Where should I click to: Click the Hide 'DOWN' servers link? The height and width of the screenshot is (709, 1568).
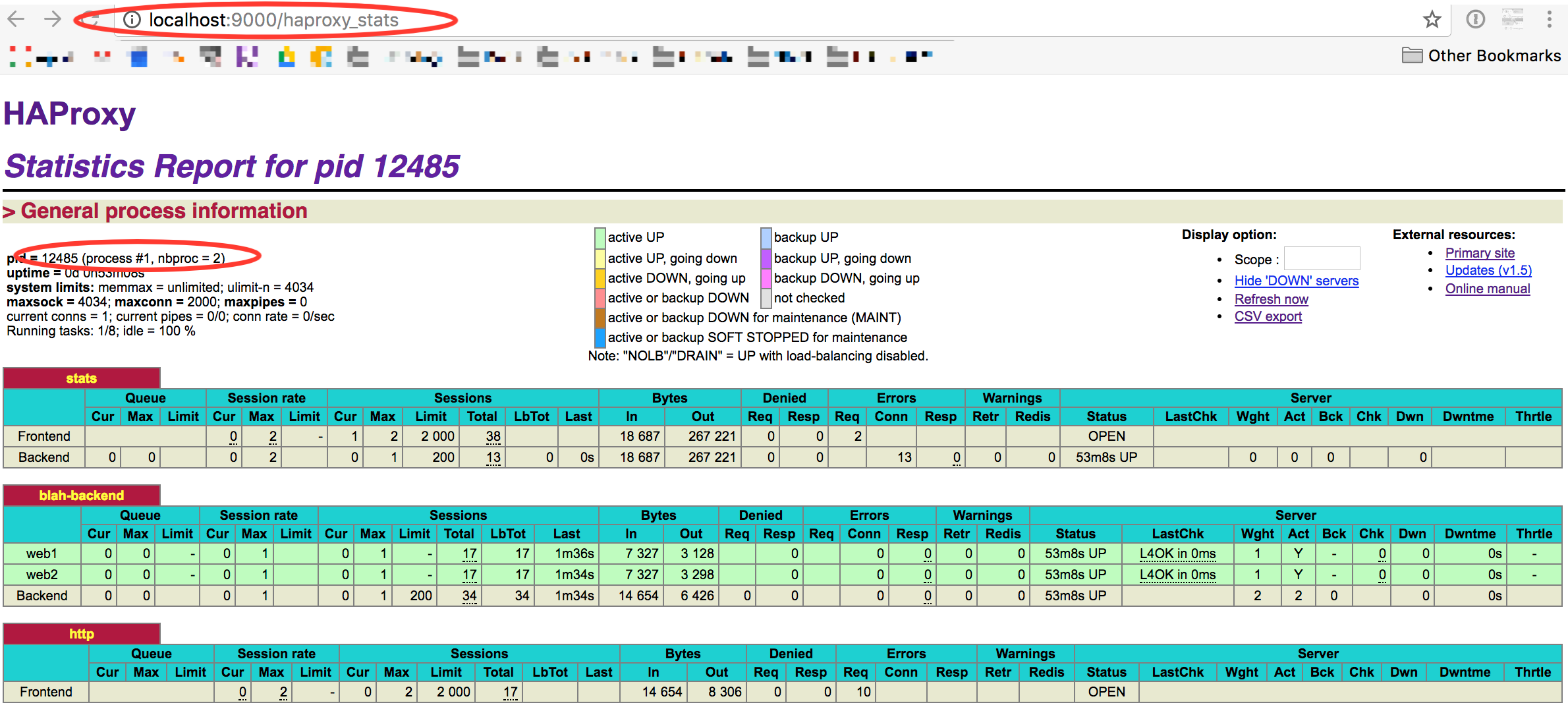coord(1296,281)
